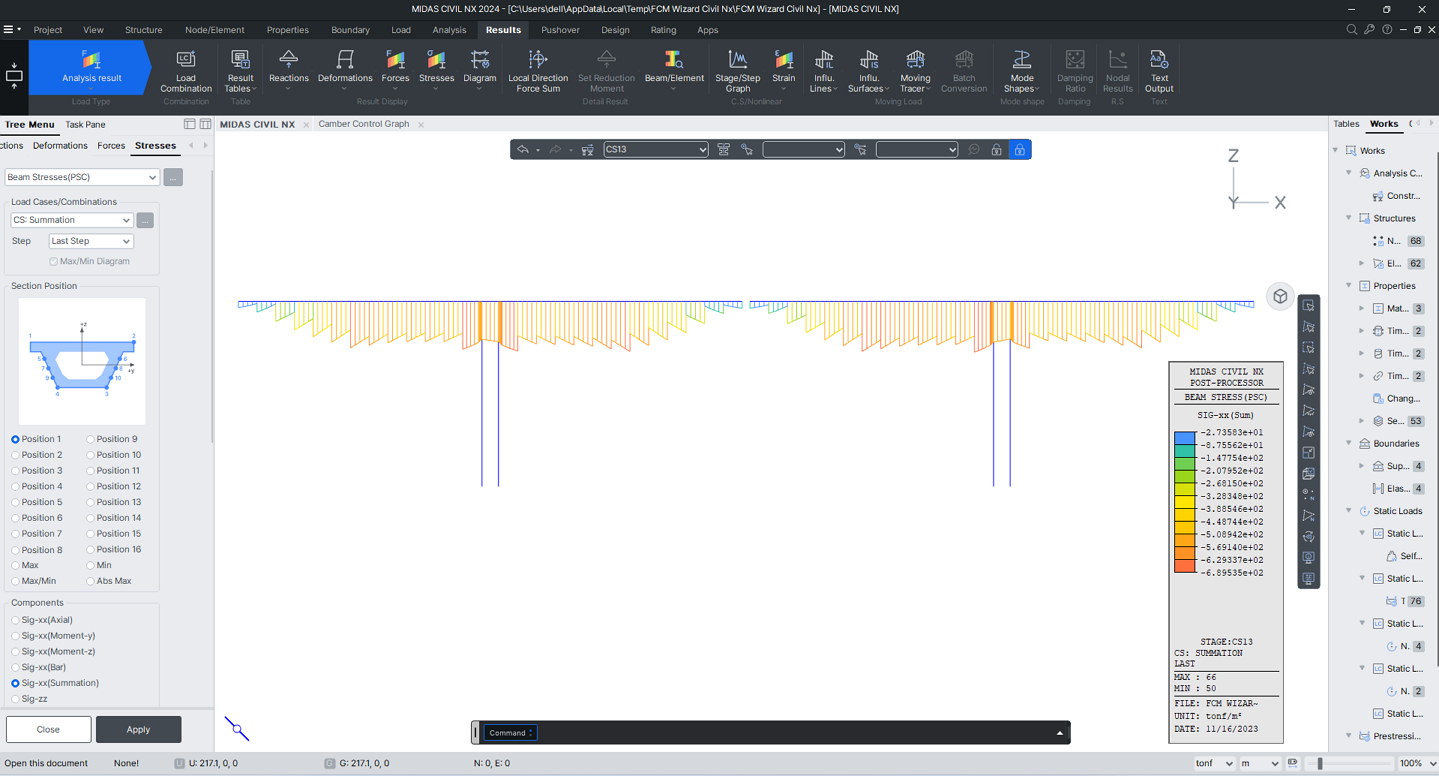Open Beam Stresses(PSC) dropdown

[82, 177]
